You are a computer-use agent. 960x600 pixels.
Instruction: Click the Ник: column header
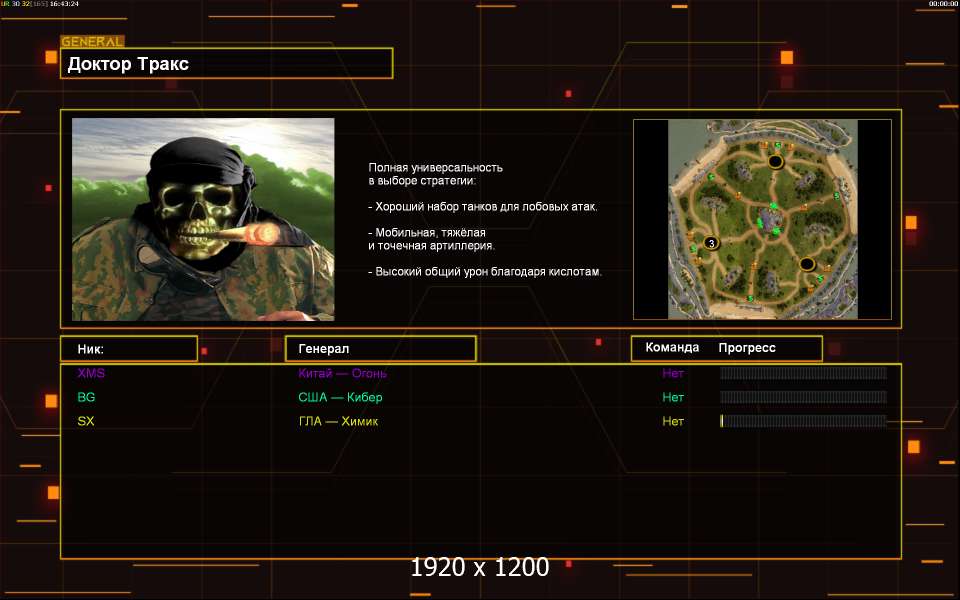click(x=129, y=348)
